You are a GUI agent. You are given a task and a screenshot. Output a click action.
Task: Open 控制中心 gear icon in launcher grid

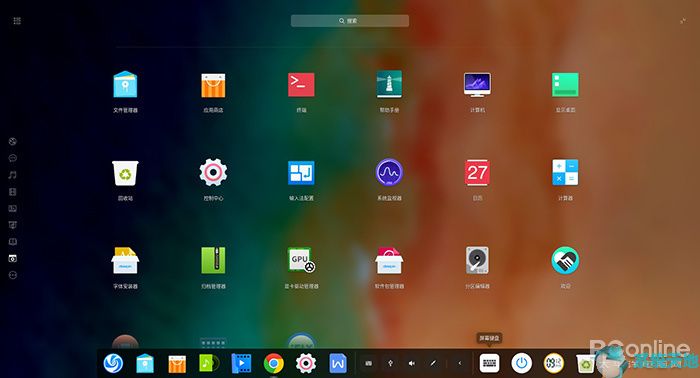[213, 172]
